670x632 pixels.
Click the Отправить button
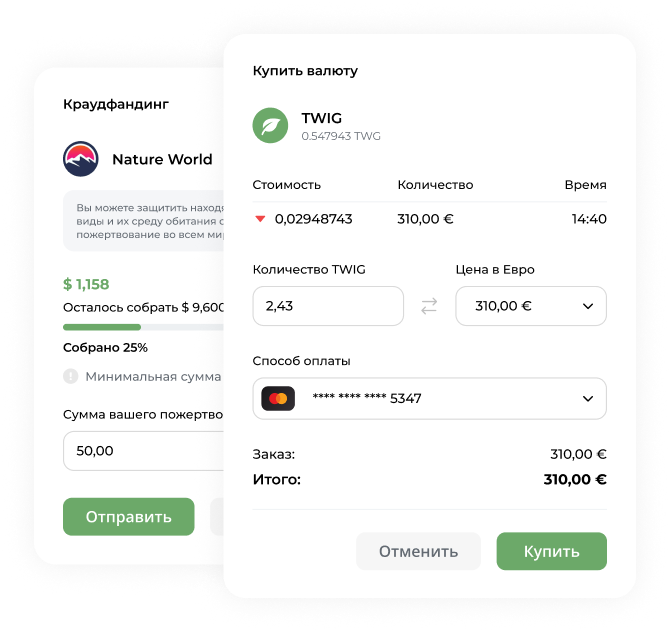pyautogui.click(x=129, y=517)
